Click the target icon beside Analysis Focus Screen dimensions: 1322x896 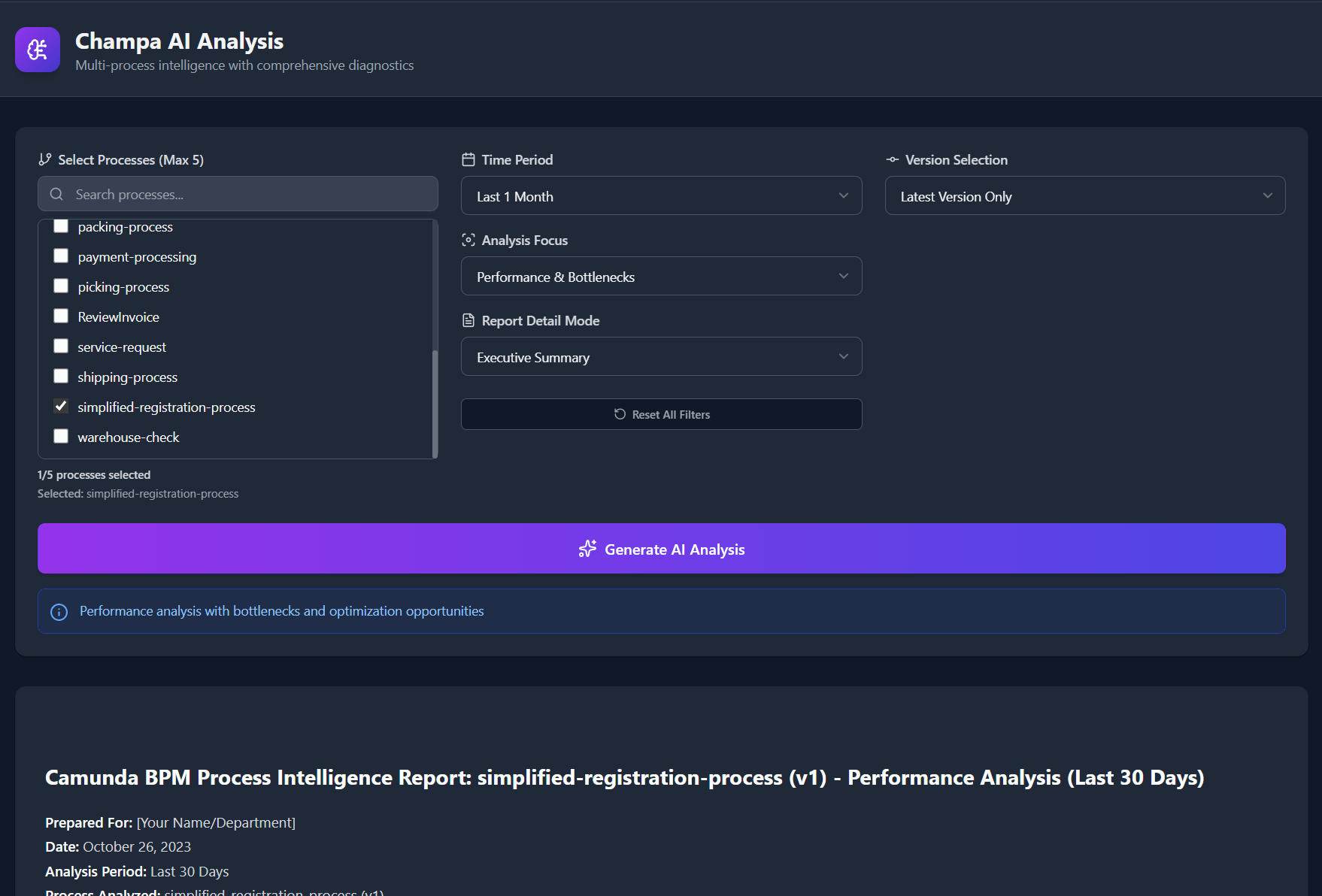click(x=468, y=240)
